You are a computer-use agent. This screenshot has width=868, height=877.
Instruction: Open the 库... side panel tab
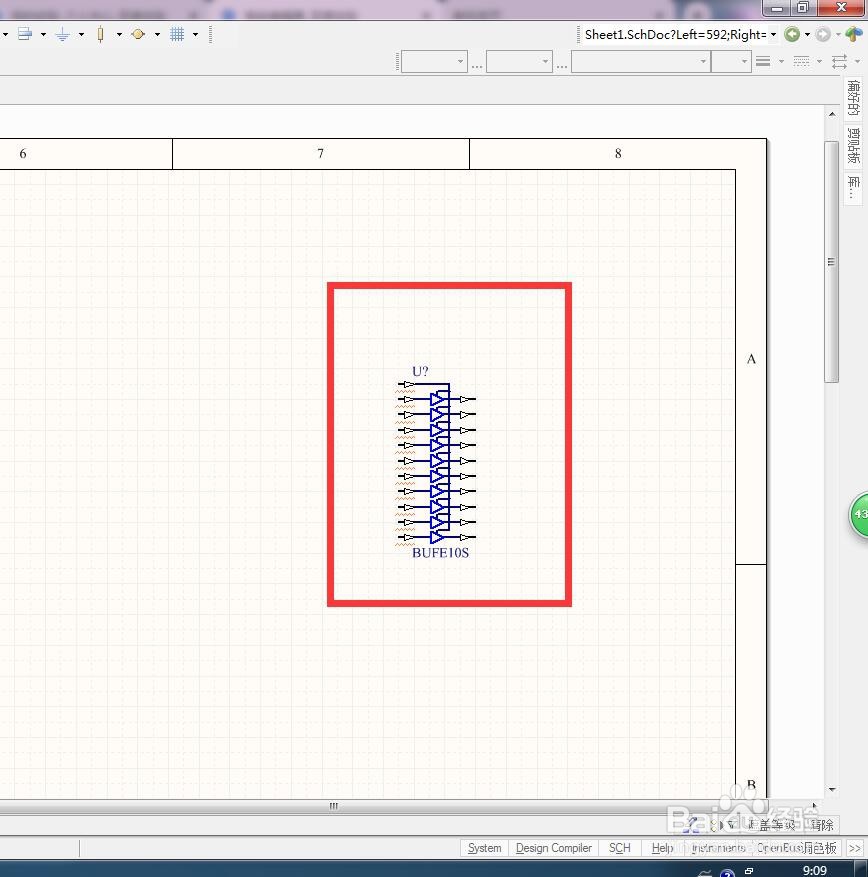(853, 187)
